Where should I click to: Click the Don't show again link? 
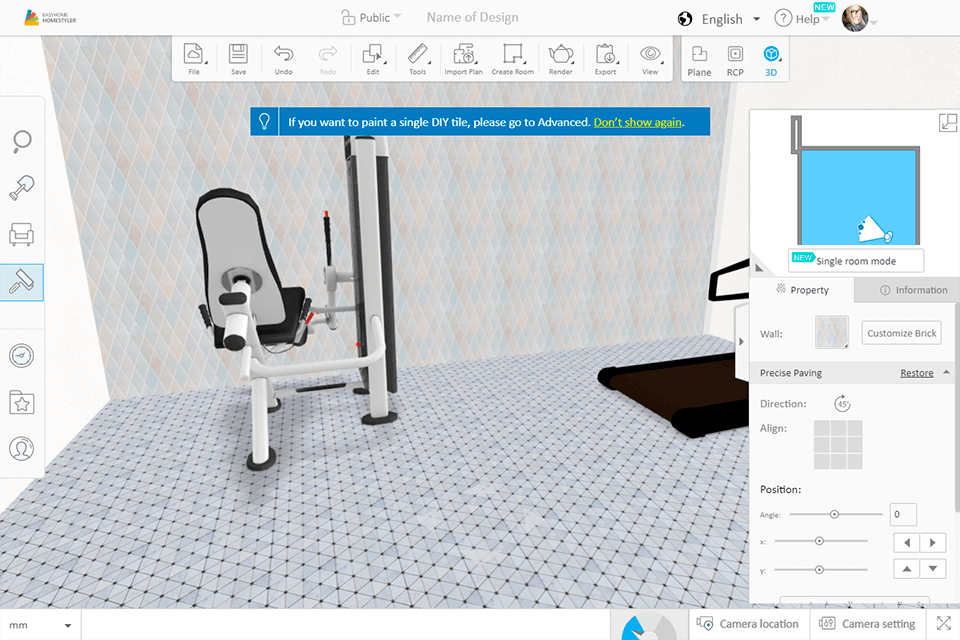pos(638,121)
